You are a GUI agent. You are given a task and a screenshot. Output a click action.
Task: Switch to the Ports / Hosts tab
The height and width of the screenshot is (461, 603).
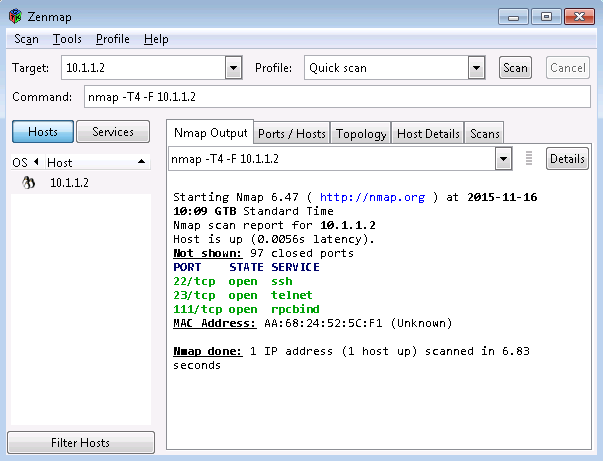click(x=292, y=134)
